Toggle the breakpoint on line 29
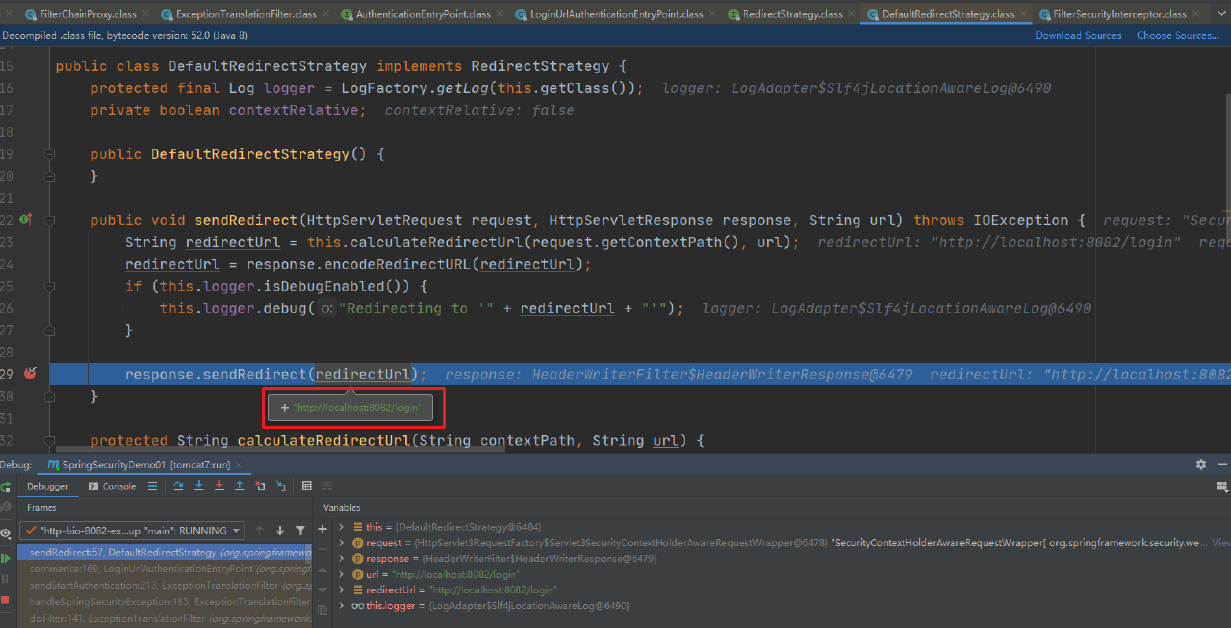 click(x=30, y=374)
